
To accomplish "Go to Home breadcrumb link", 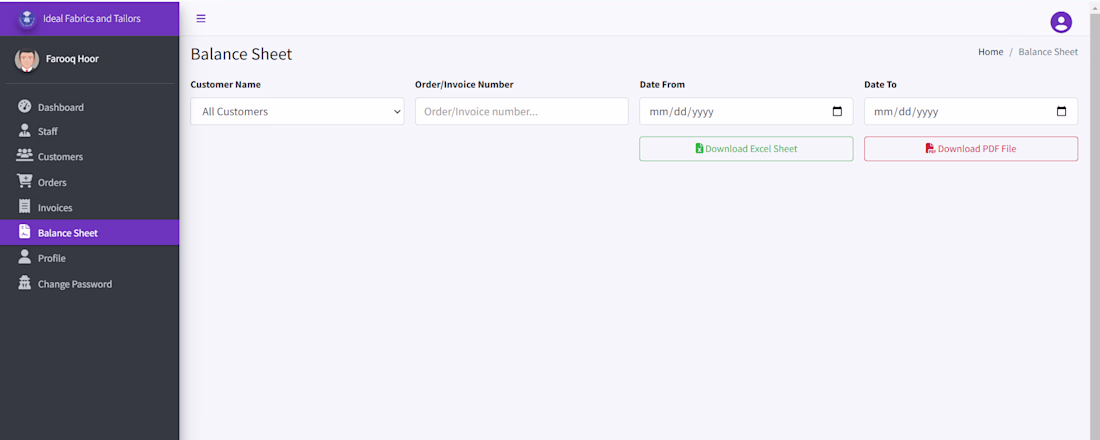I will click(x=990, y=52).
